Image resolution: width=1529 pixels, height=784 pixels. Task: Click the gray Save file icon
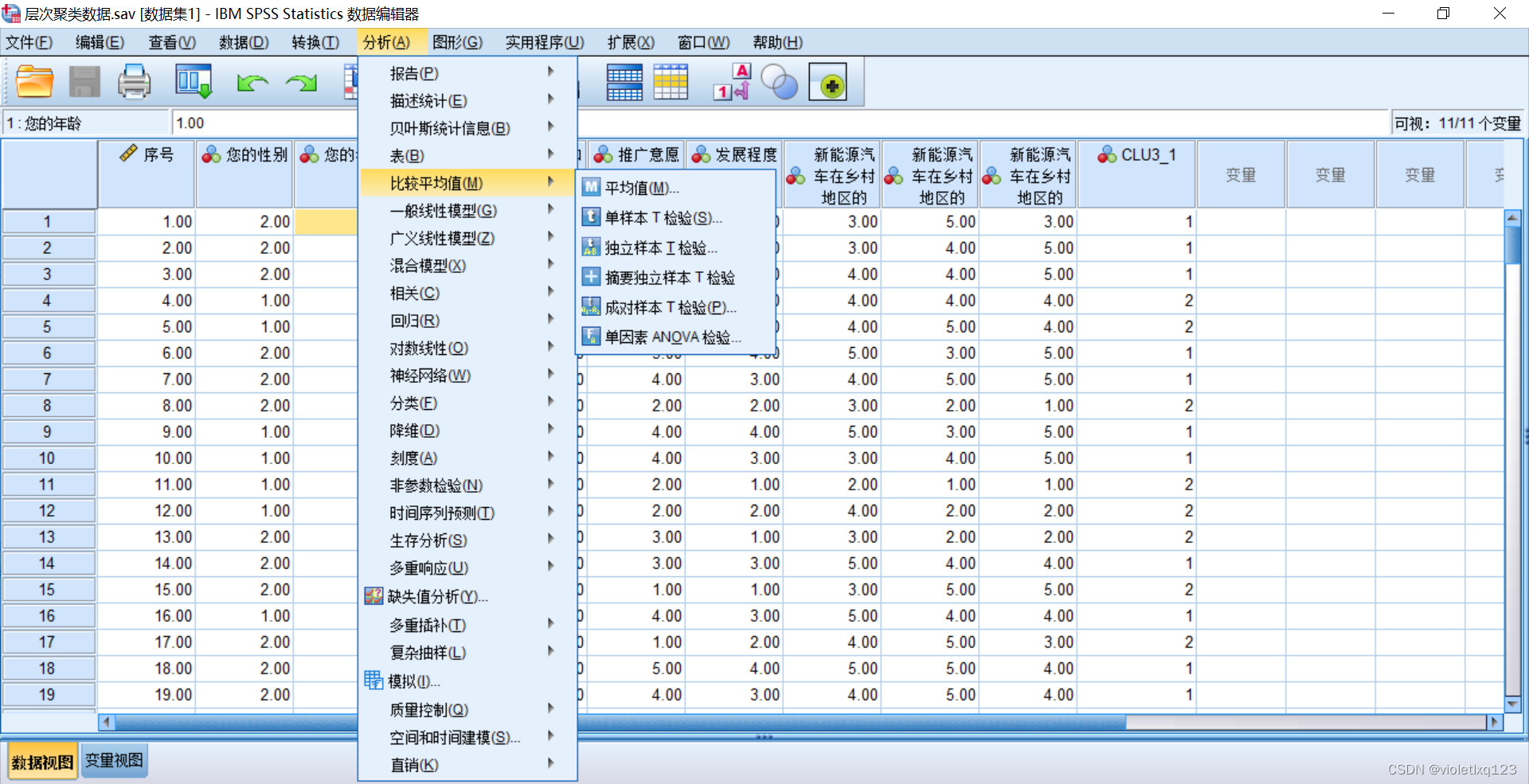pos(84,82)
